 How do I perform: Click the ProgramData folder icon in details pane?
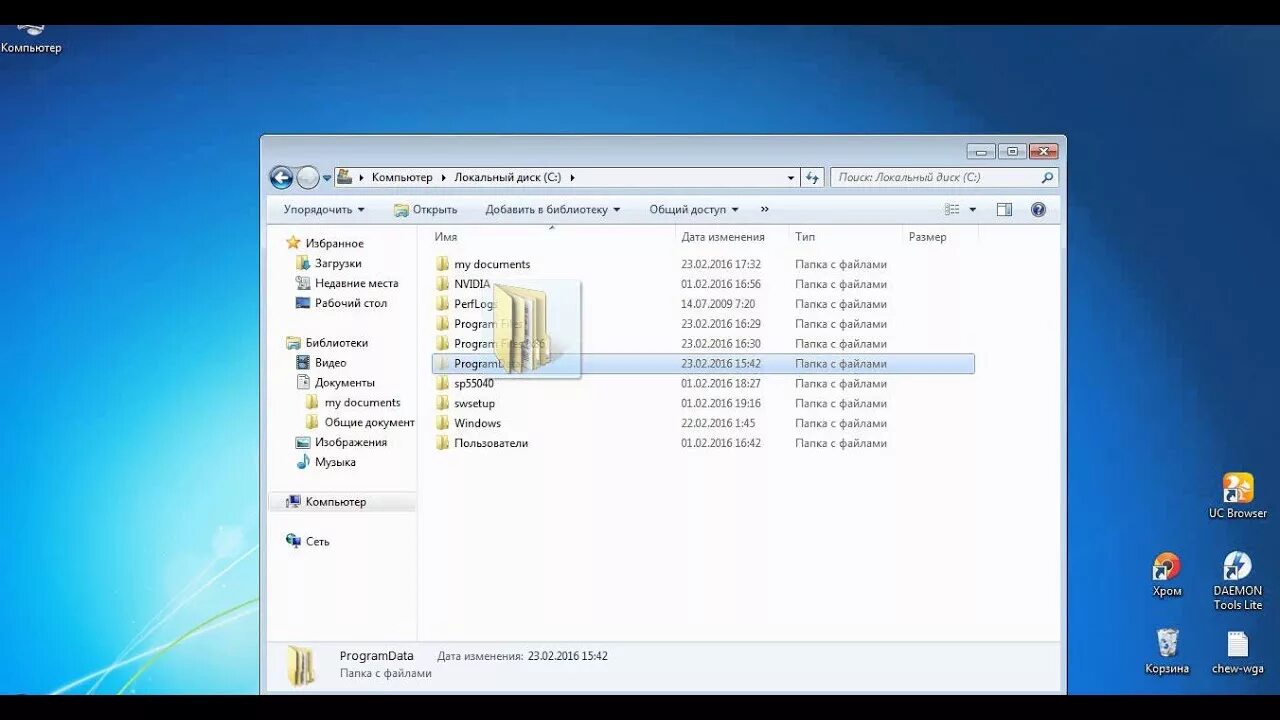300,666
